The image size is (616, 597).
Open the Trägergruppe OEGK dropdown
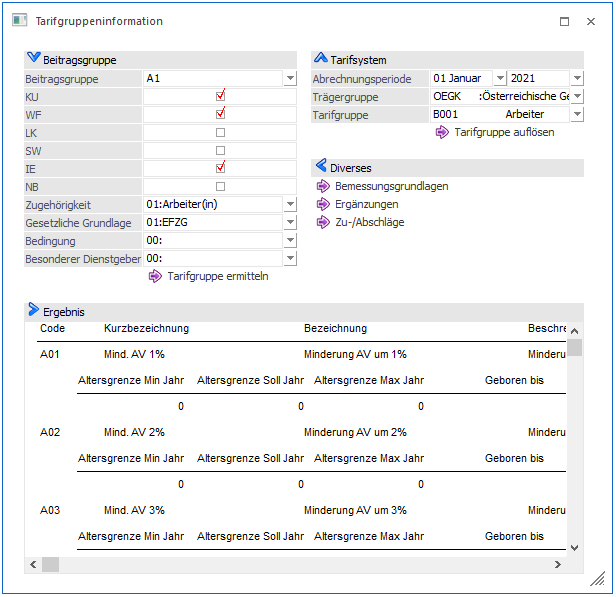coord(577,96)
